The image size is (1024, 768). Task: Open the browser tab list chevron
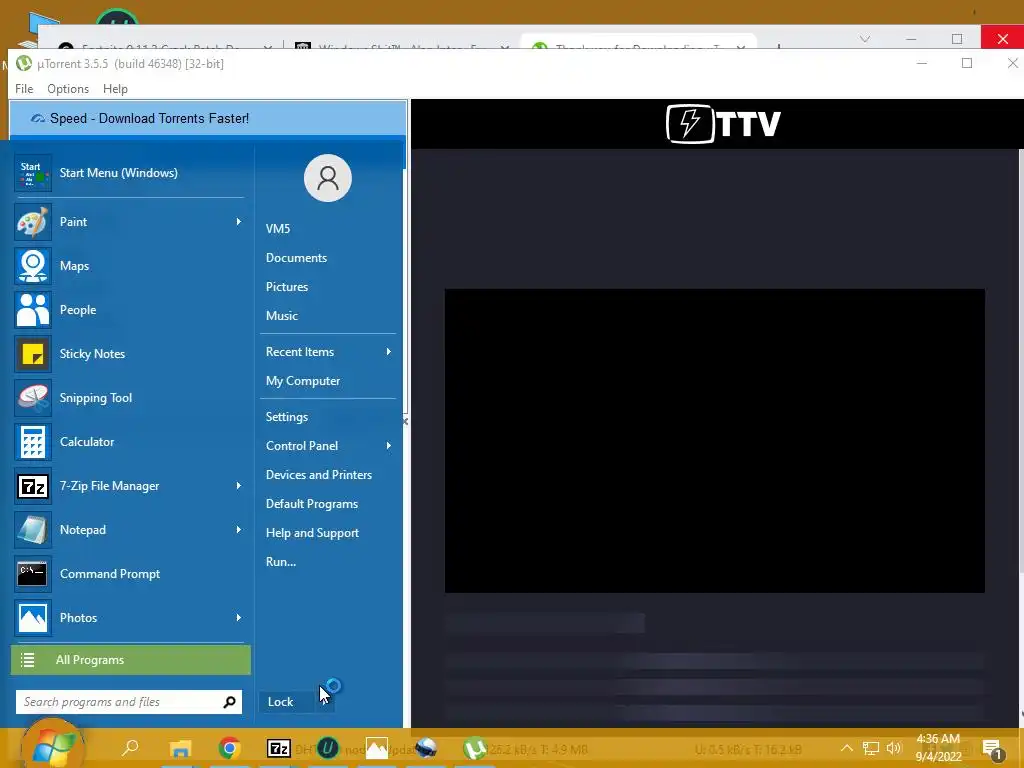(865, 39)
